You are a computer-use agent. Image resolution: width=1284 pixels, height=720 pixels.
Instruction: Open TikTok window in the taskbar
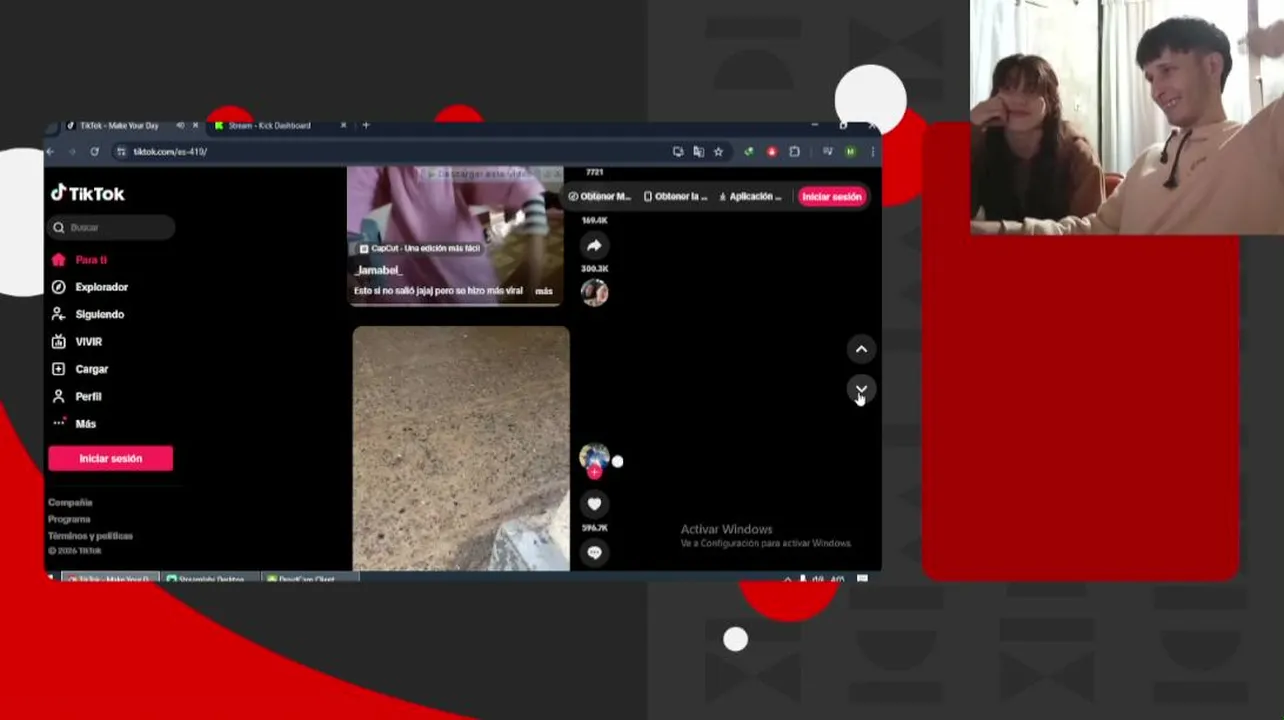pos(110,578)
